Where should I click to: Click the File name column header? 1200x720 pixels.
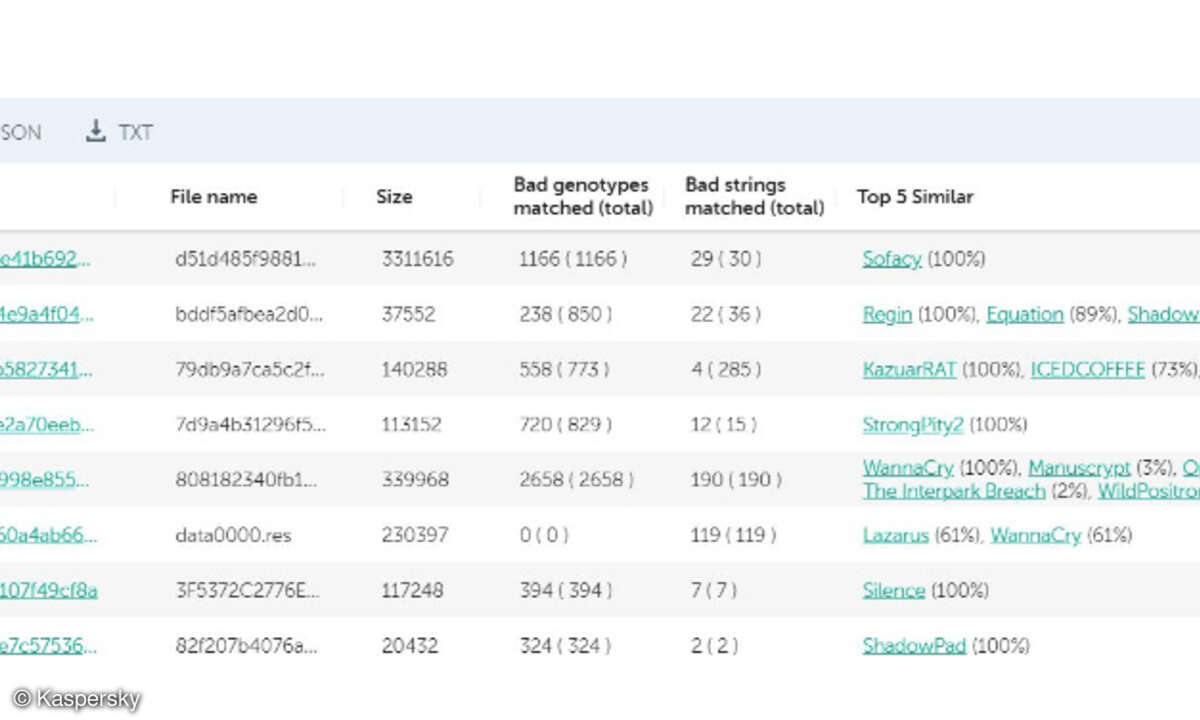213,197
